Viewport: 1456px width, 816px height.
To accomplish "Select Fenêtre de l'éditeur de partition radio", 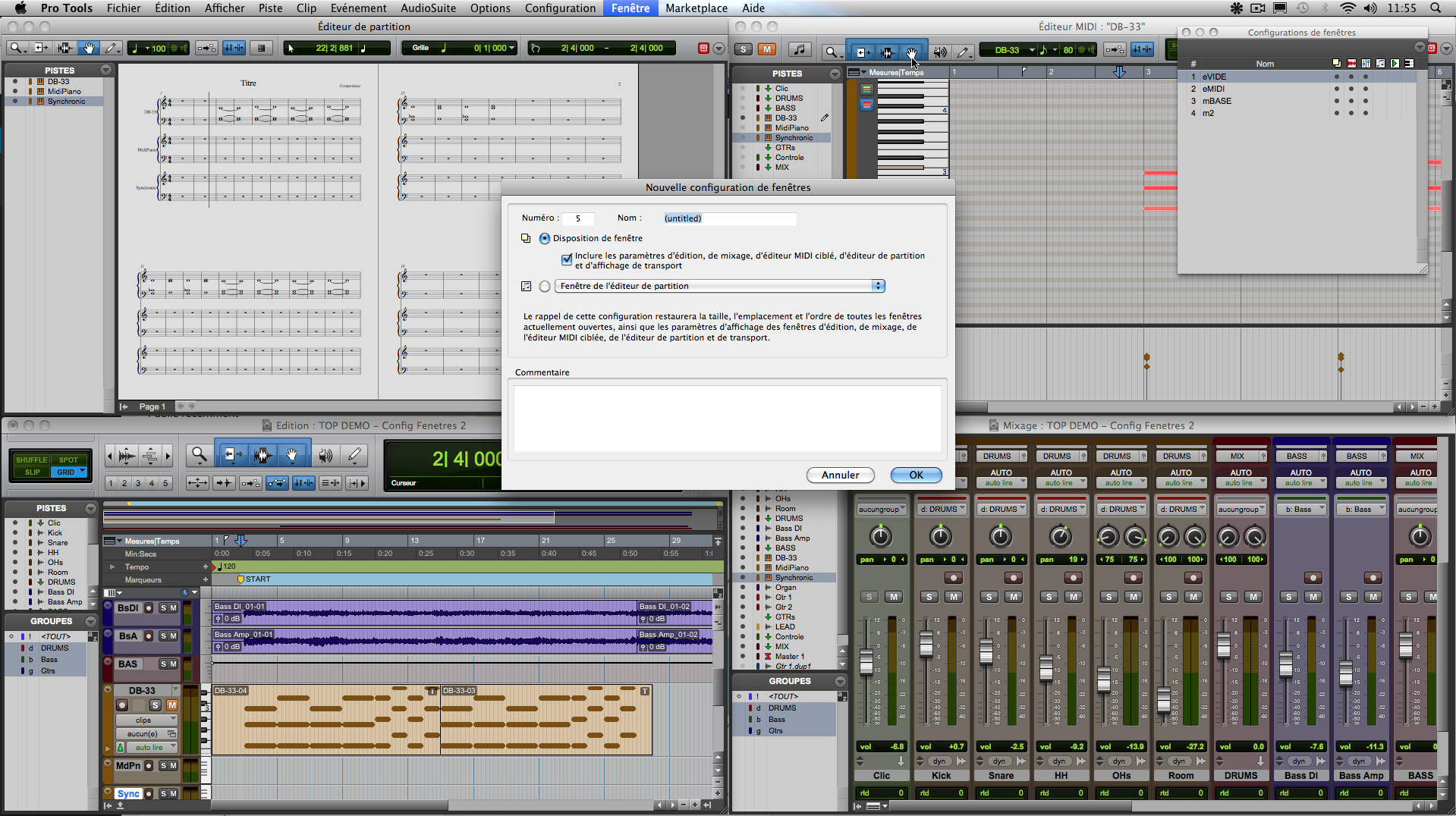I will tap(545, 286).
